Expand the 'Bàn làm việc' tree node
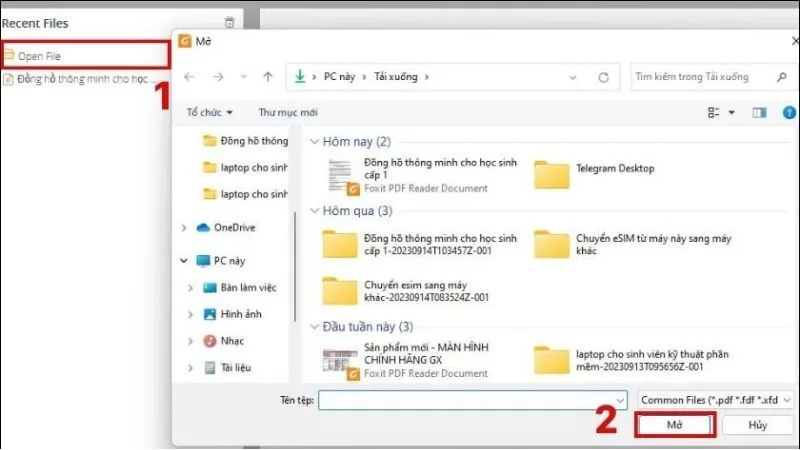This screenshot has width=800, height=450. tap(190, 288)
